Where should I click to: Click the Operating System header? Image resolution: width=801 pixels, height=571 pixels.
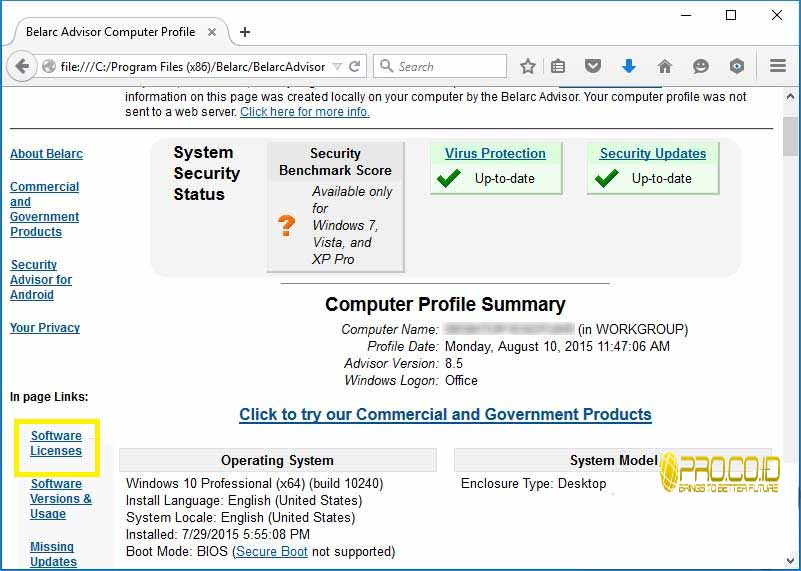pyautogui.click(x=277, y=460)
